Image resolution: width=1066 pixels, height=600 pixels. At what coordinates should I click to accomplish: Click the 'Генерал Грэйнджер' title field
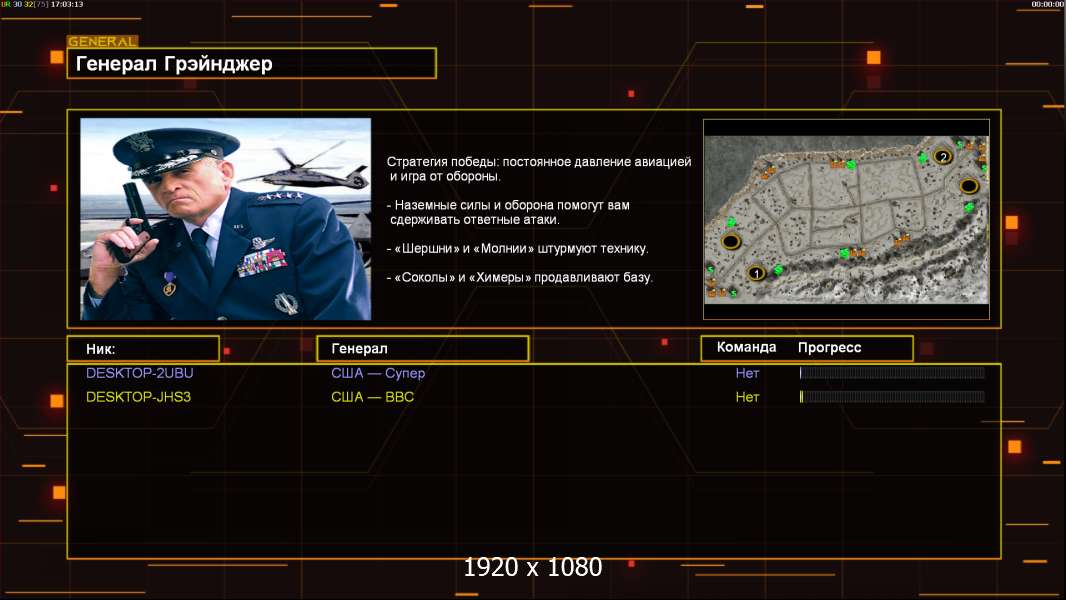tap(251, 64)
